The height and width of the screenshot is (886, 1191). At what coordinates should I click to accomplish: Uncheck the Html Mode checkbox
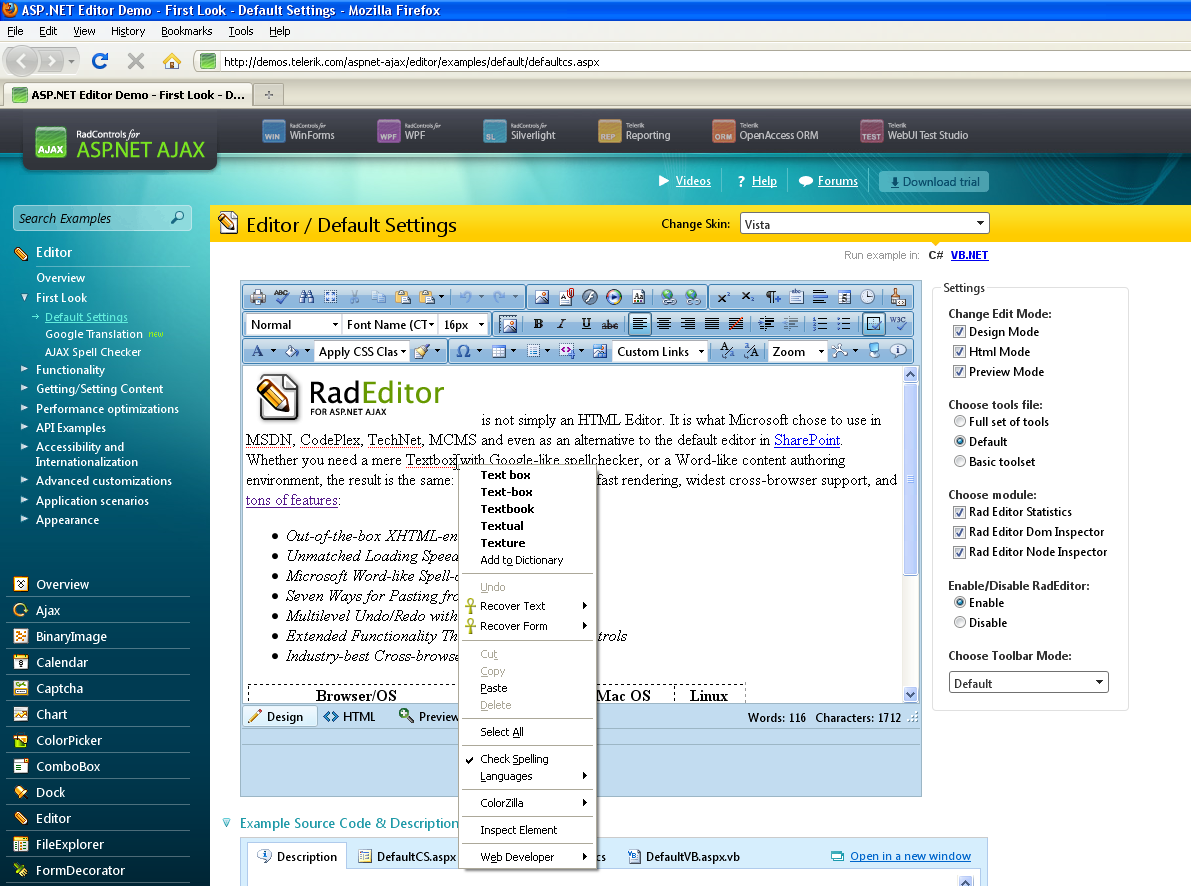tap(959, 352)
